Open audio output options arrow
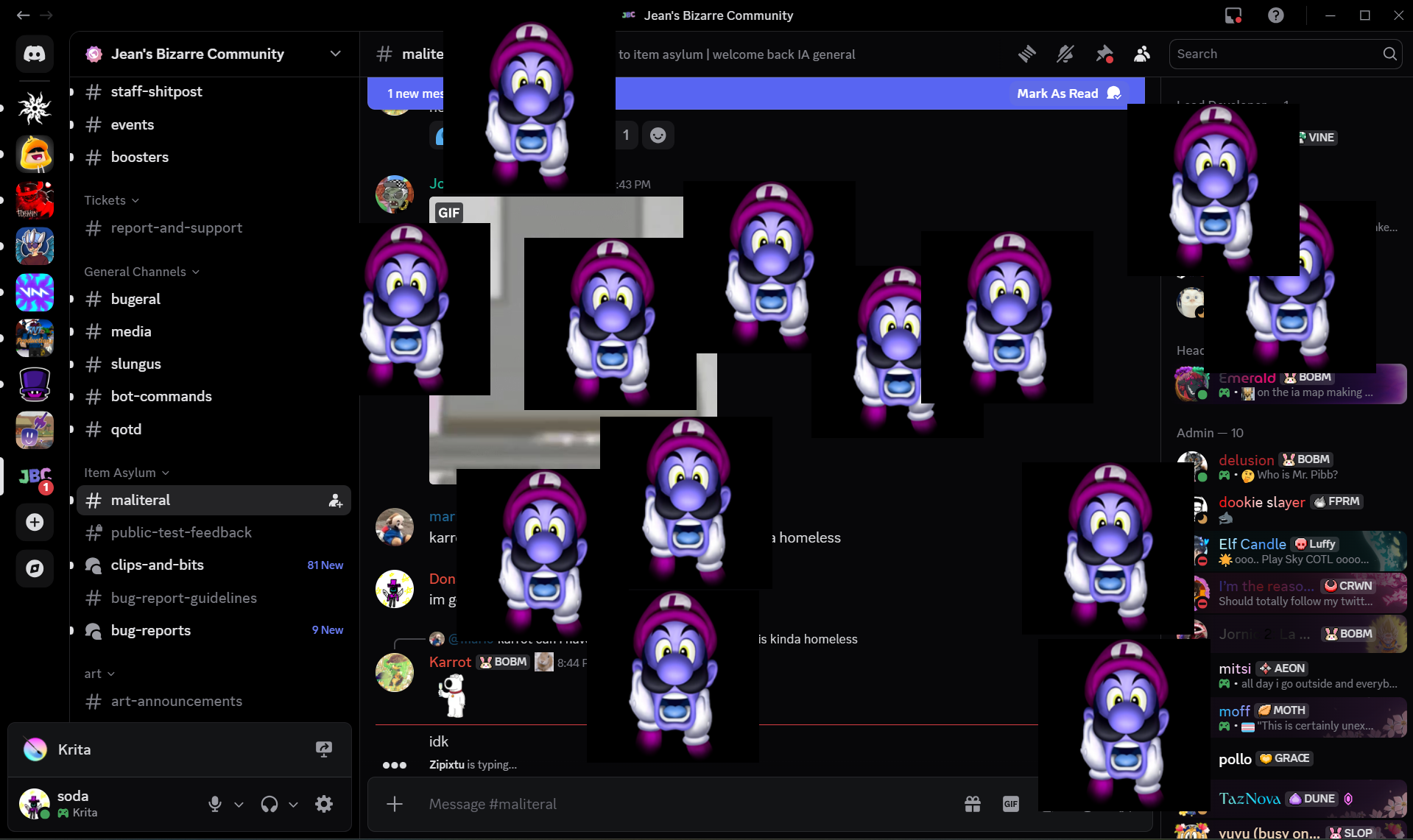Image resolution: width=1413 pixels, height=840 pixels. click(293, 805)
